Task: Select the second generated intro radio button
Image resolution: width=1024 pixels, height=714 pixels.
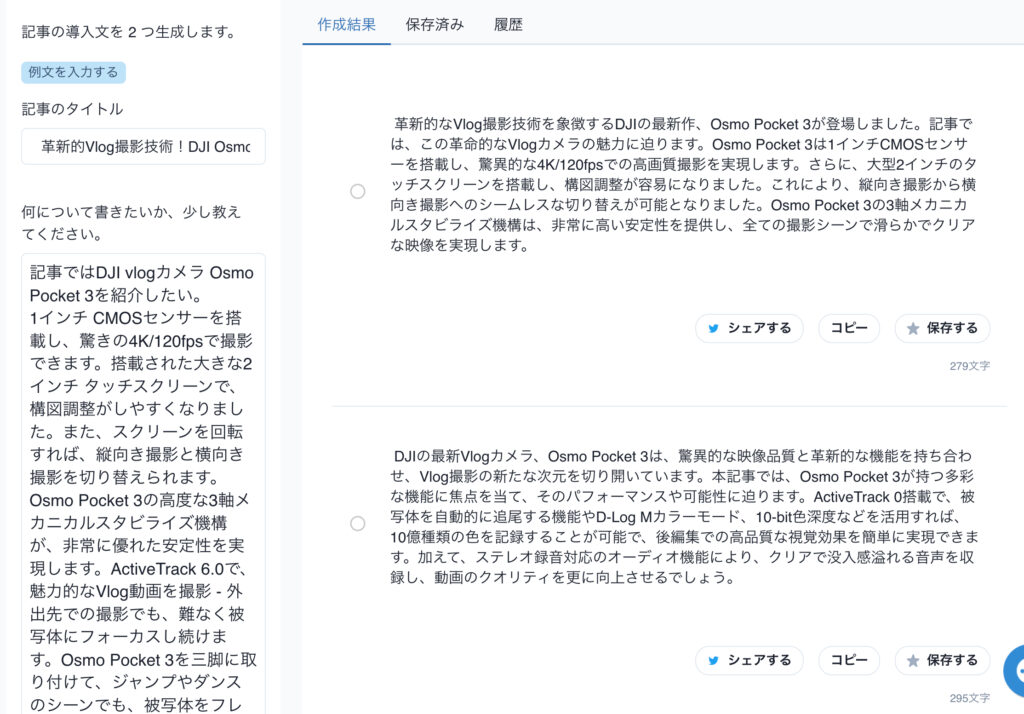Action: (x=357, y=523)
